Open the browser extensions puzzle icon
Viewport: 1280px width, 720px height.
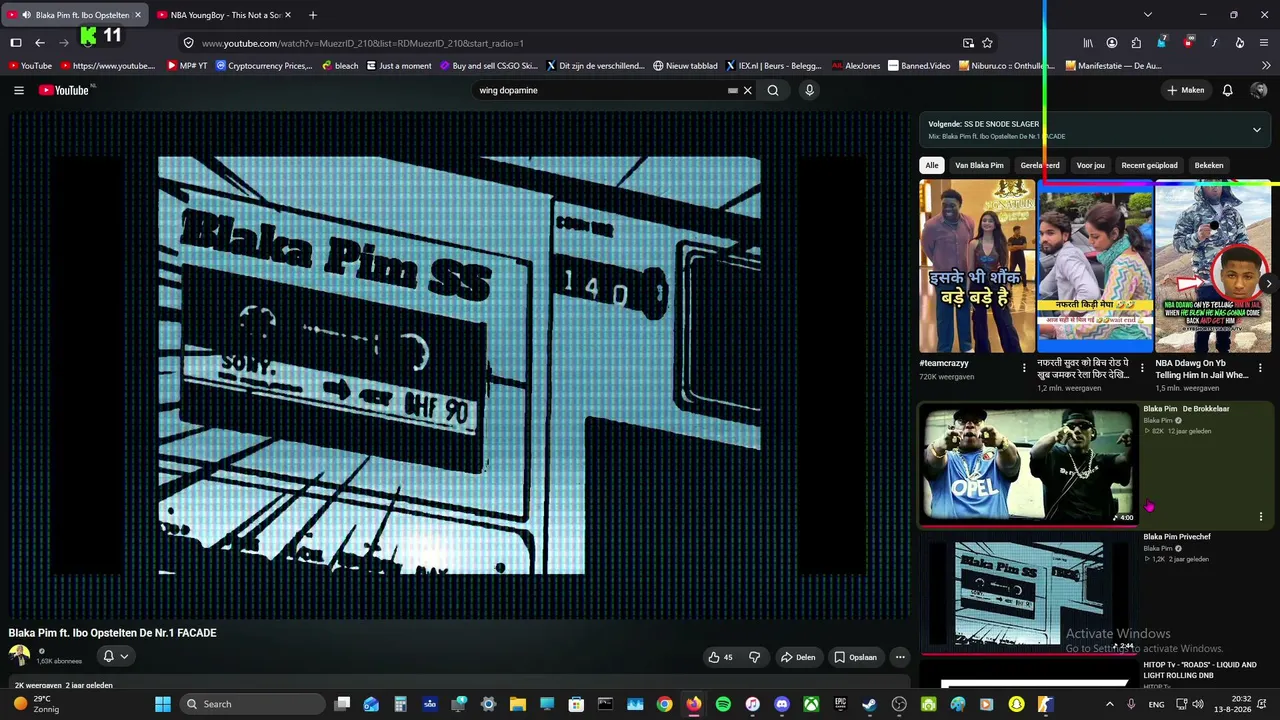[1136, 43]
